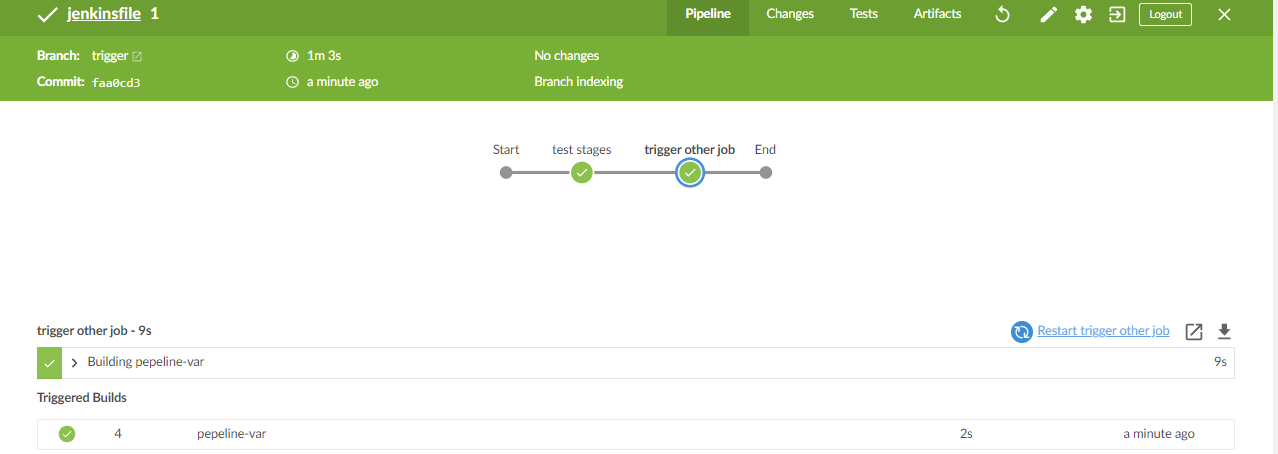The height and width of the screenshot is (454, 1278).
Task: Select the trigger other job stage node
Action: coord(690,172)
